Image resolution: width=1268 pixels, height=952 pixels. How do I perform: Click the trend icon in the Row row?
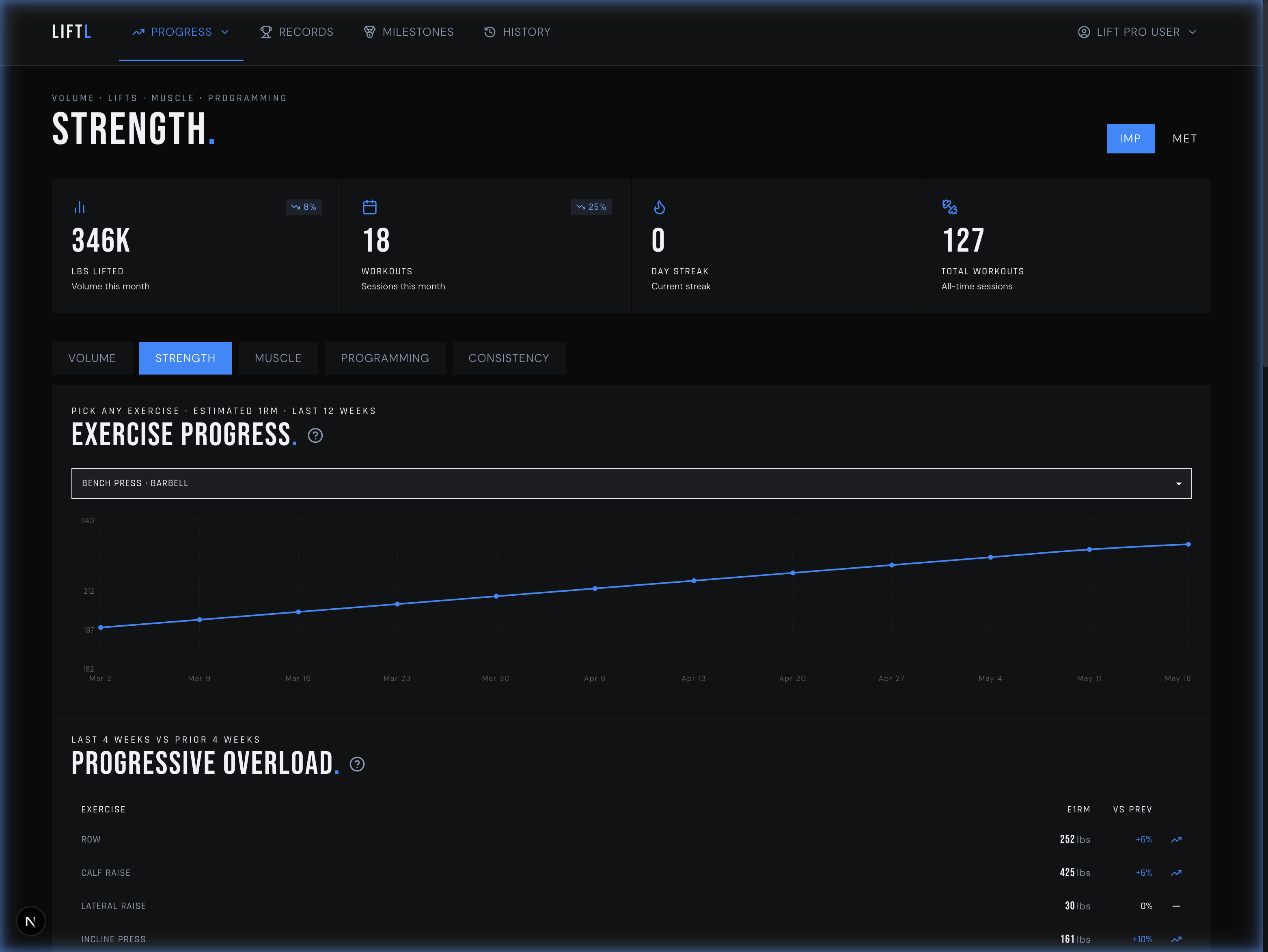tap(1176, 840)
